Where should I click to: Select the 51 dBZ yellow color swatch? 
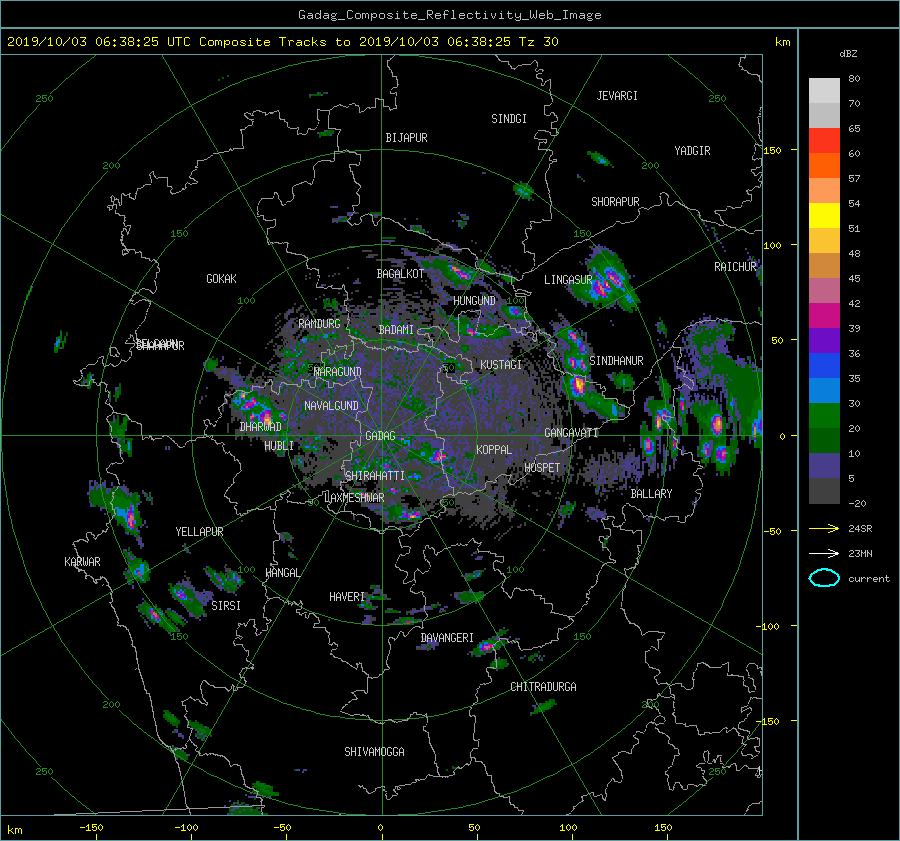tap(824, 216)
